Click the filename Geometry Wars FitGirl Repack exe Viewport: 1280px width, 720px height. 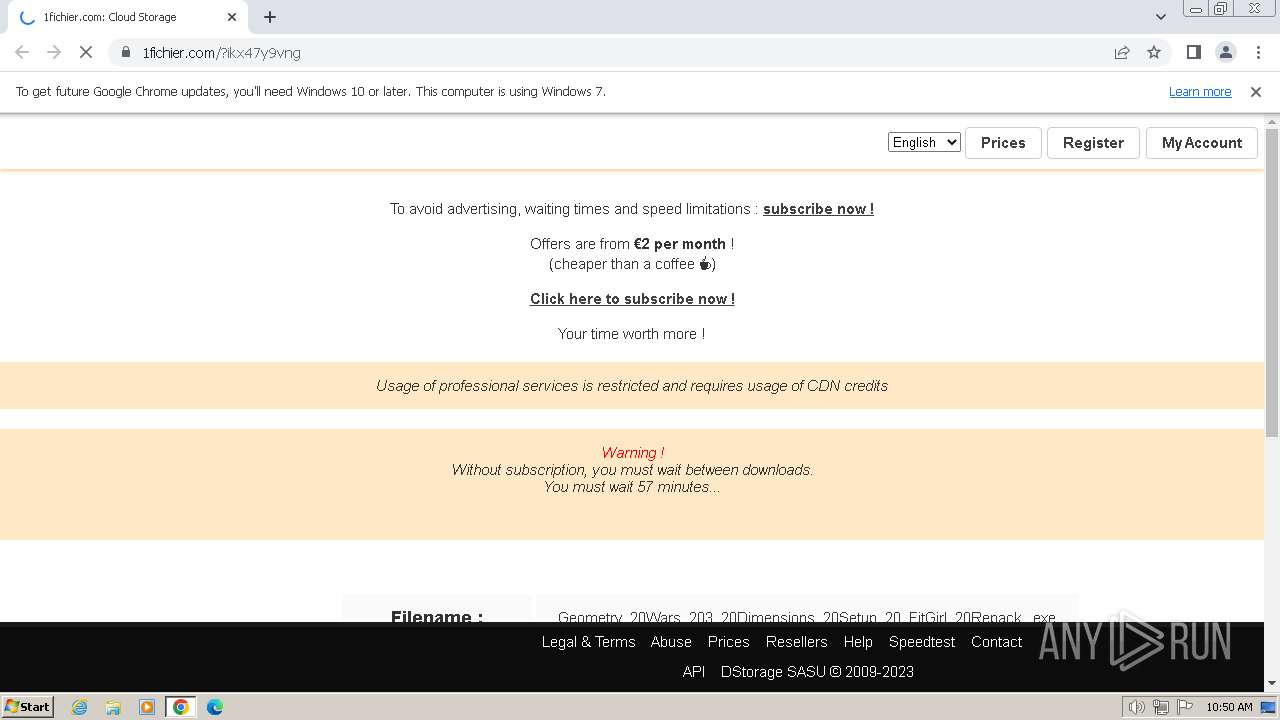(x=807, y=616)
